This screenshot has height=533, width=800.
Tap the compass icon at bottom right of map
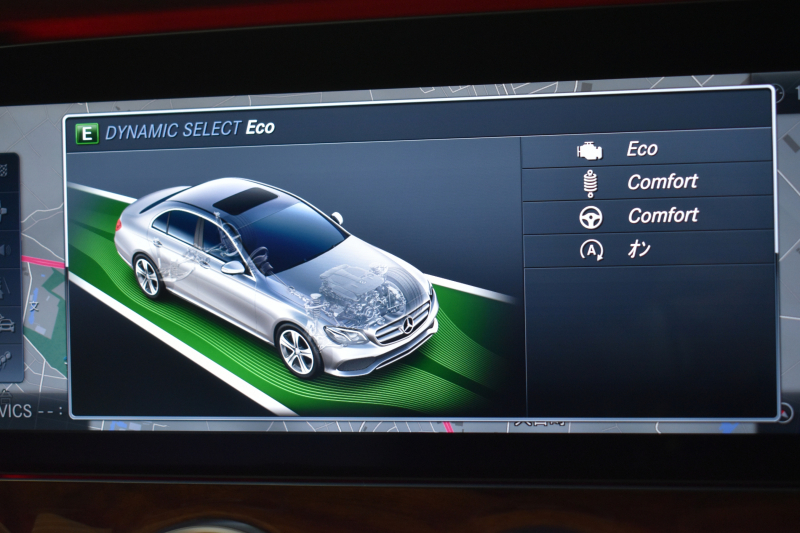click(x=785, y=411)
